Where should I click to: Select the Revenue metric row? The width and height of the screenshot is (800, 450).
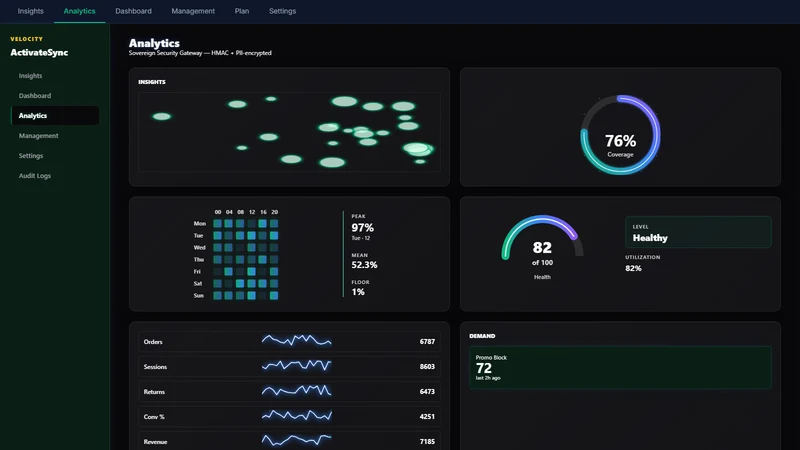[289, 441]
